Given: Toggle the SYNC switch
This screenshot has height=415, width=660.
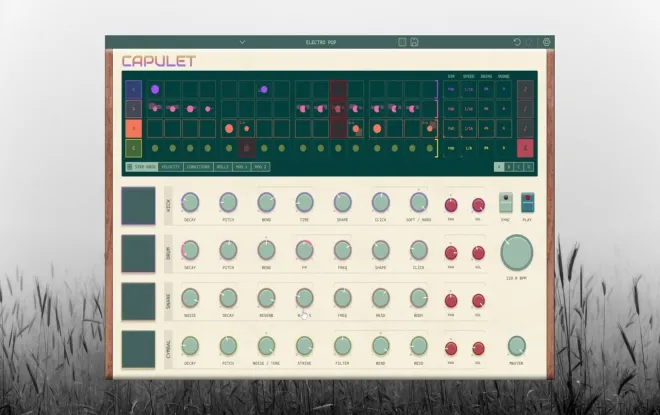Looking at the screenshot, I should pos(506,202).
